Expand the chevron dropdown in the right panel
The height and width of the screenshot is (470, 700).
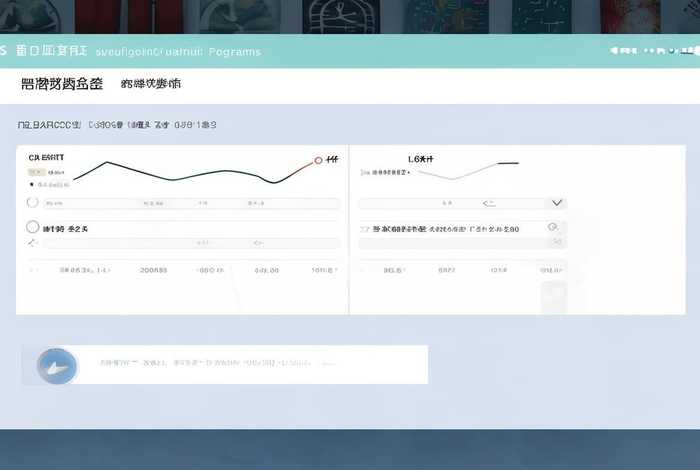(557, 203)
